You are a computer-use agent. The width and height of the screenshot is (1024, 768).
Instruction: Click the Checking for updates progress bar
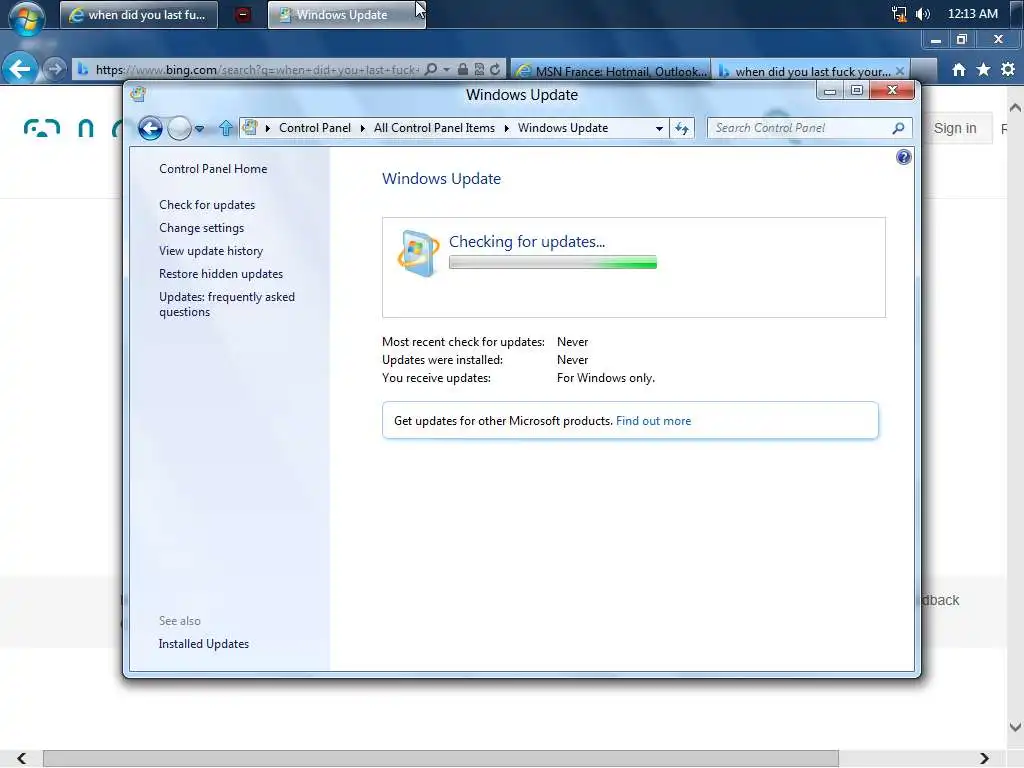tap(552, 263)
